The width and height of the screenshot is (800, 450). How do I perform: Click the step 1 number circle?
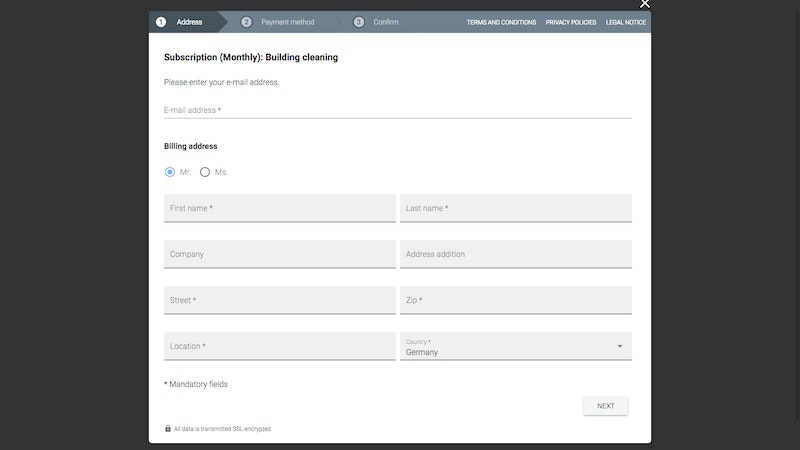[x=161, y=22]
